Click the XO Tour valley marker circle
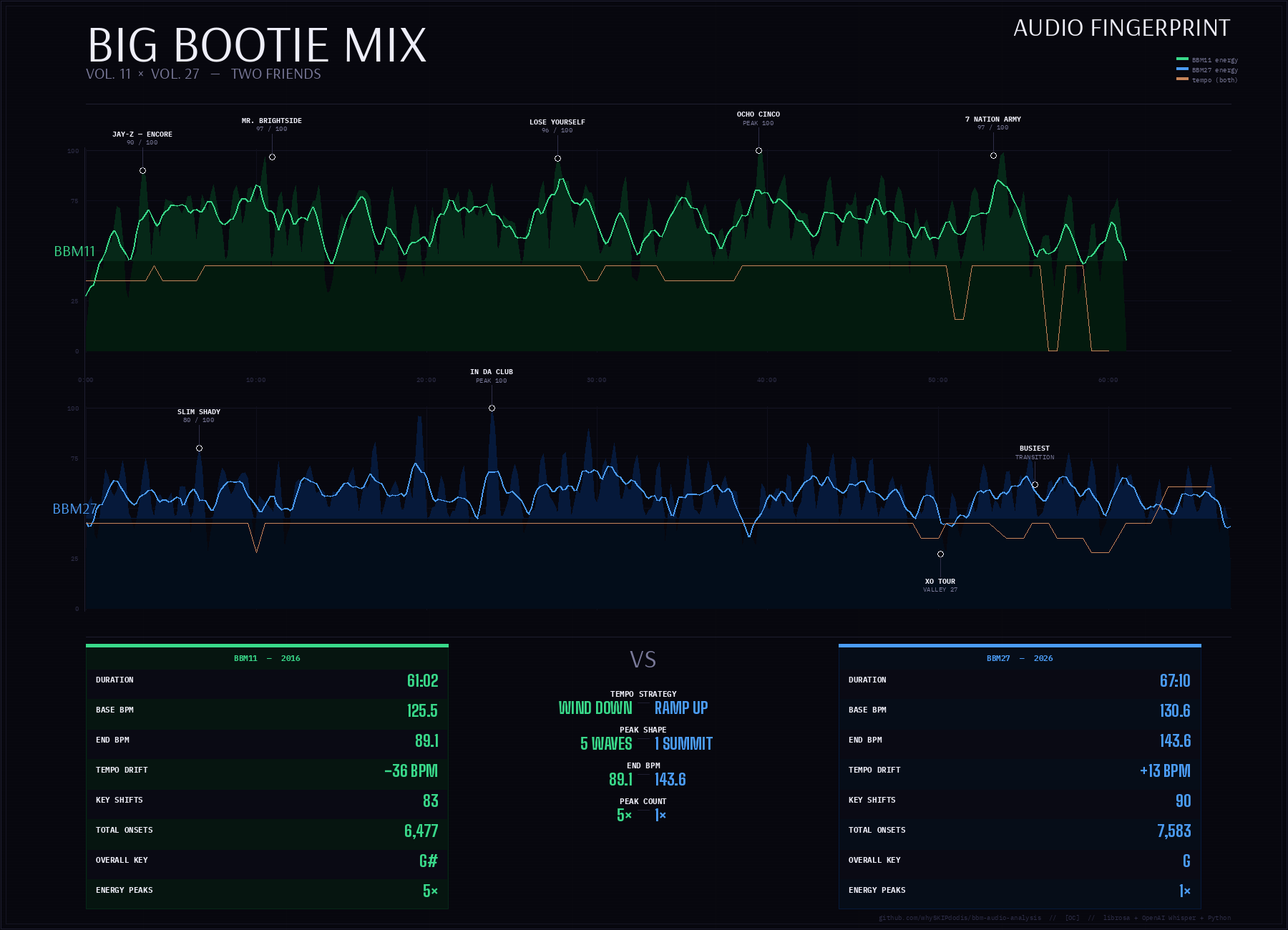This screenshot has width=1288, height=930. (941, 554)
